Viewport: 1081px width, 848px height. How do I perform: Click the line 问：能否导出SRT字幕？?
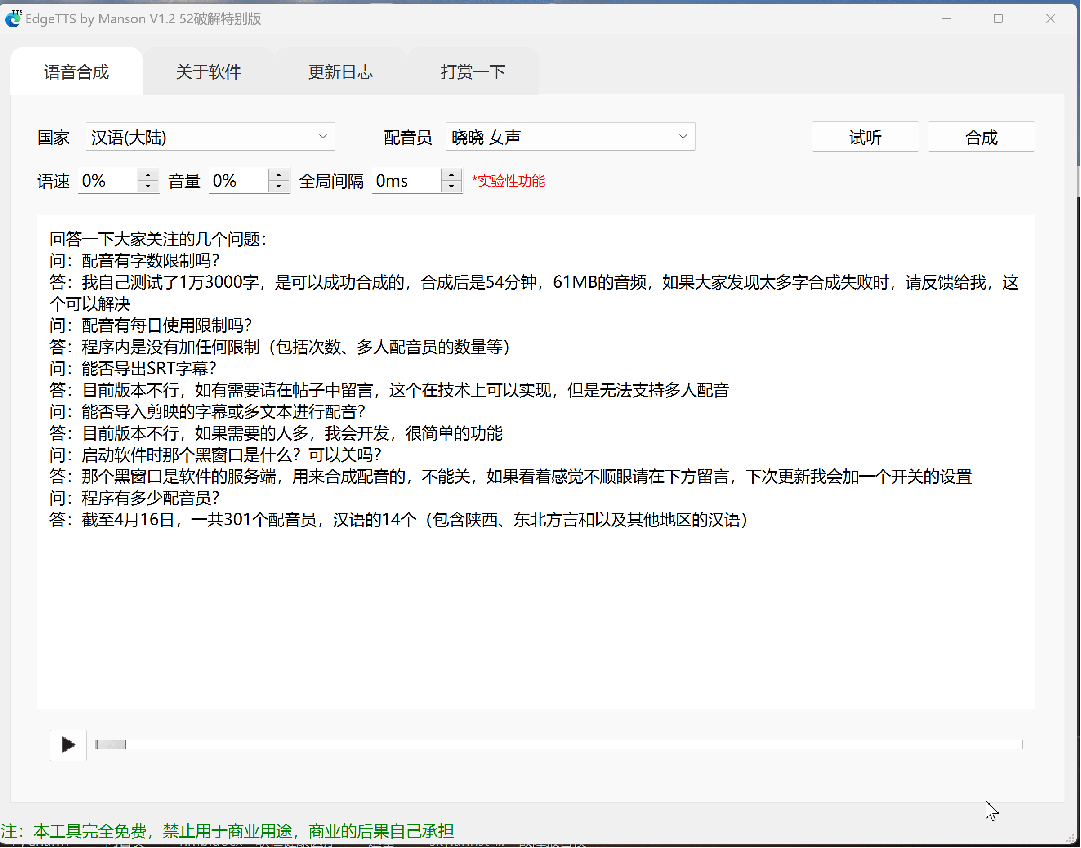132,369
